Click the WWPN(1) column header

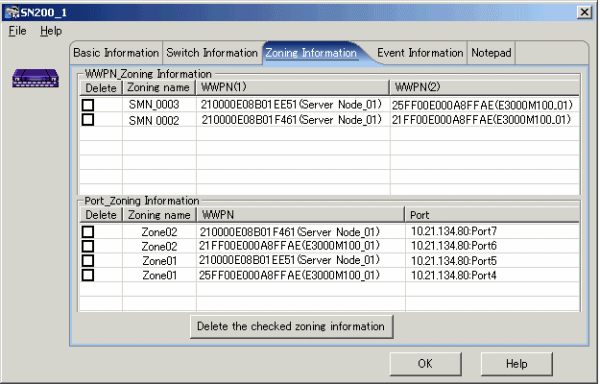(293, 87)
